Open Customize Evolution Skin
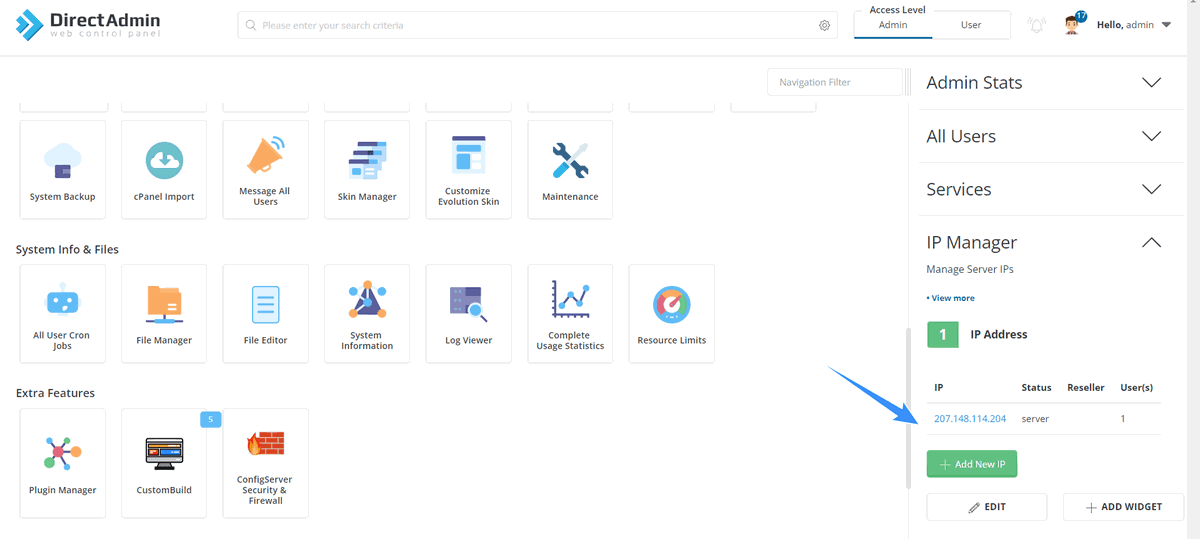The height and width of the screenshot is (539, 1200). (468, 169)
